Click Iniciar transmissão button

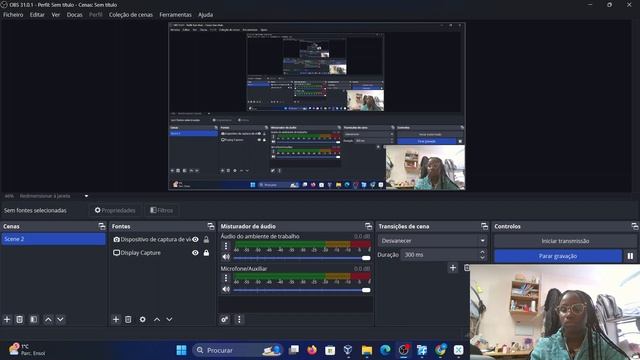tap(565, 241)
